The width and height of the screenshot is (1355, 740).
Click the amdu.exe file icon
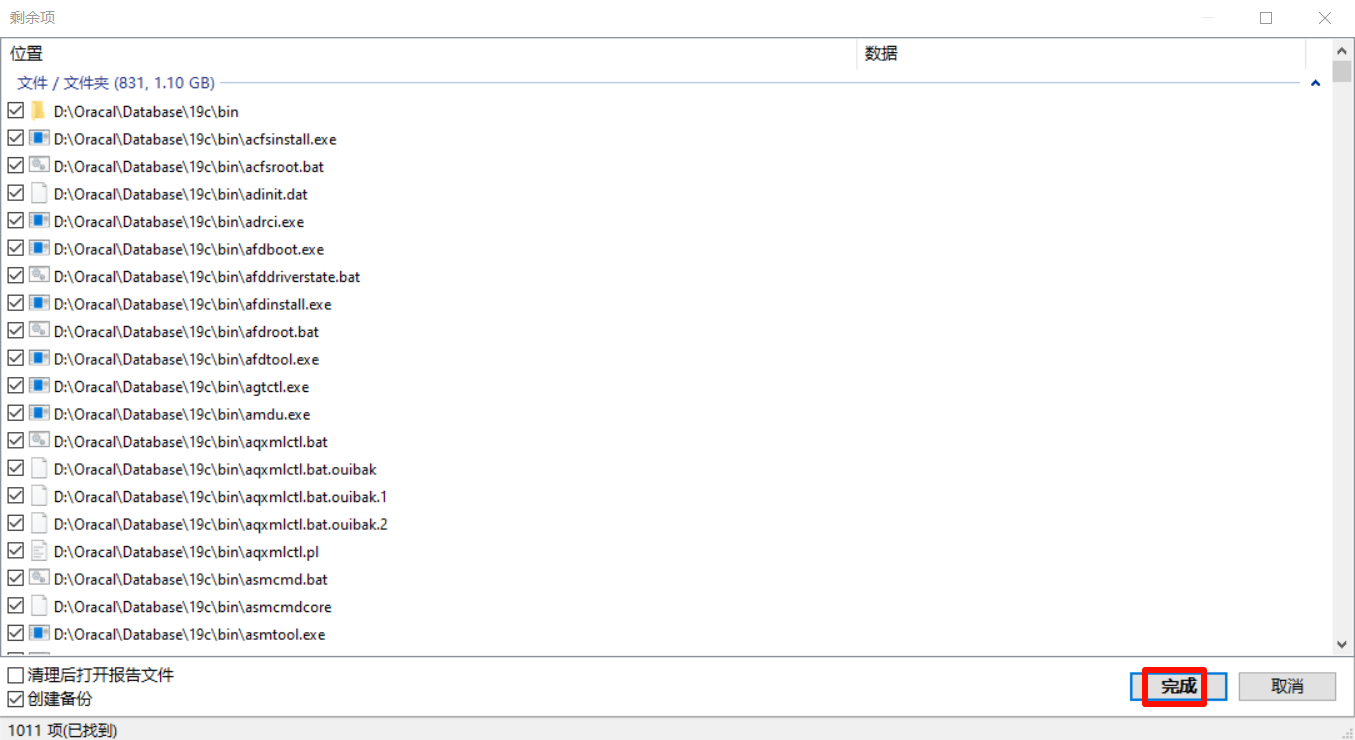[39, 413]
